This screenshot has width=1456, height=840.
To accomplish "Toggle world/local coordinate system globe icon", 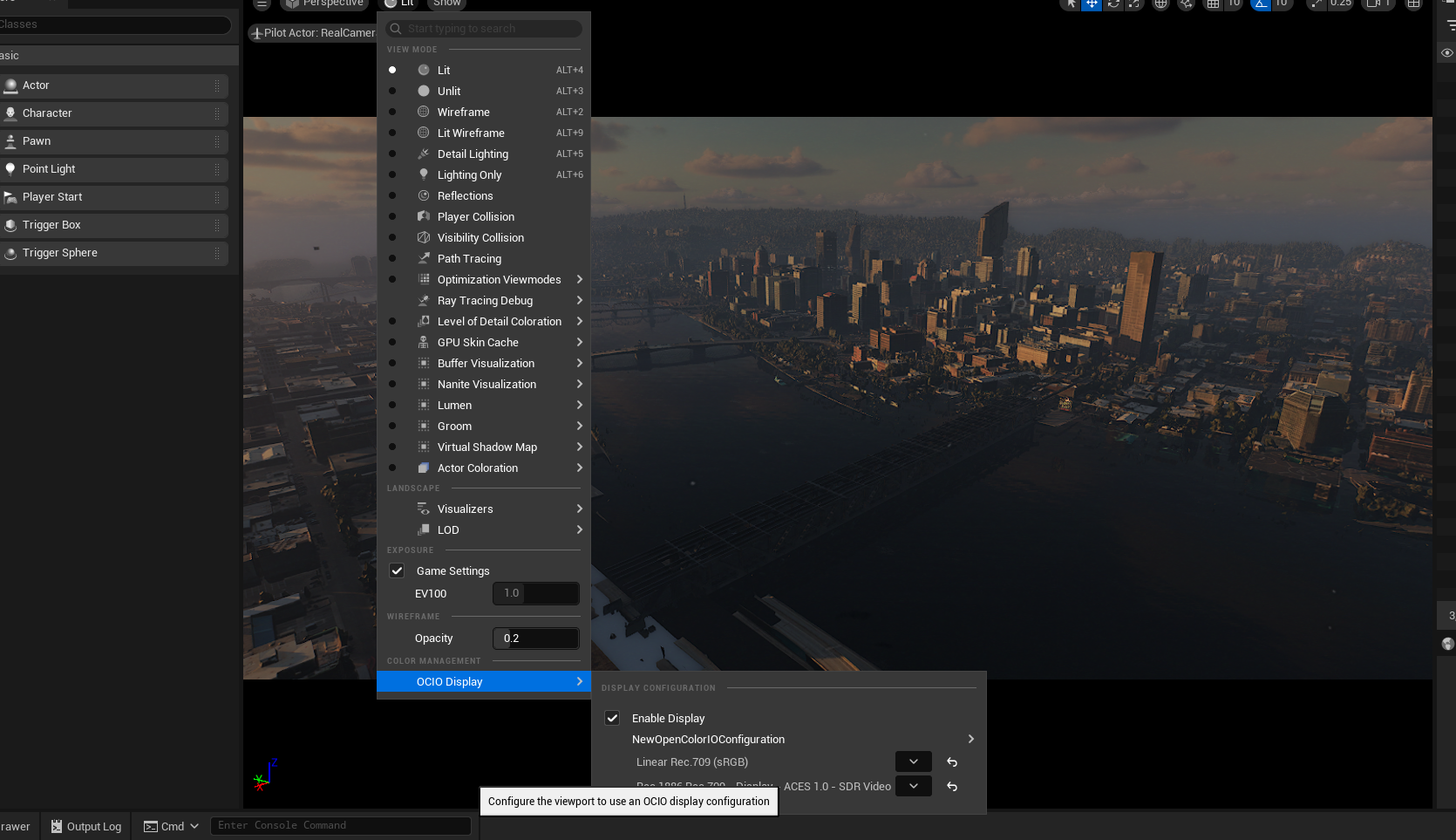I will click(x=1160, y=3).
